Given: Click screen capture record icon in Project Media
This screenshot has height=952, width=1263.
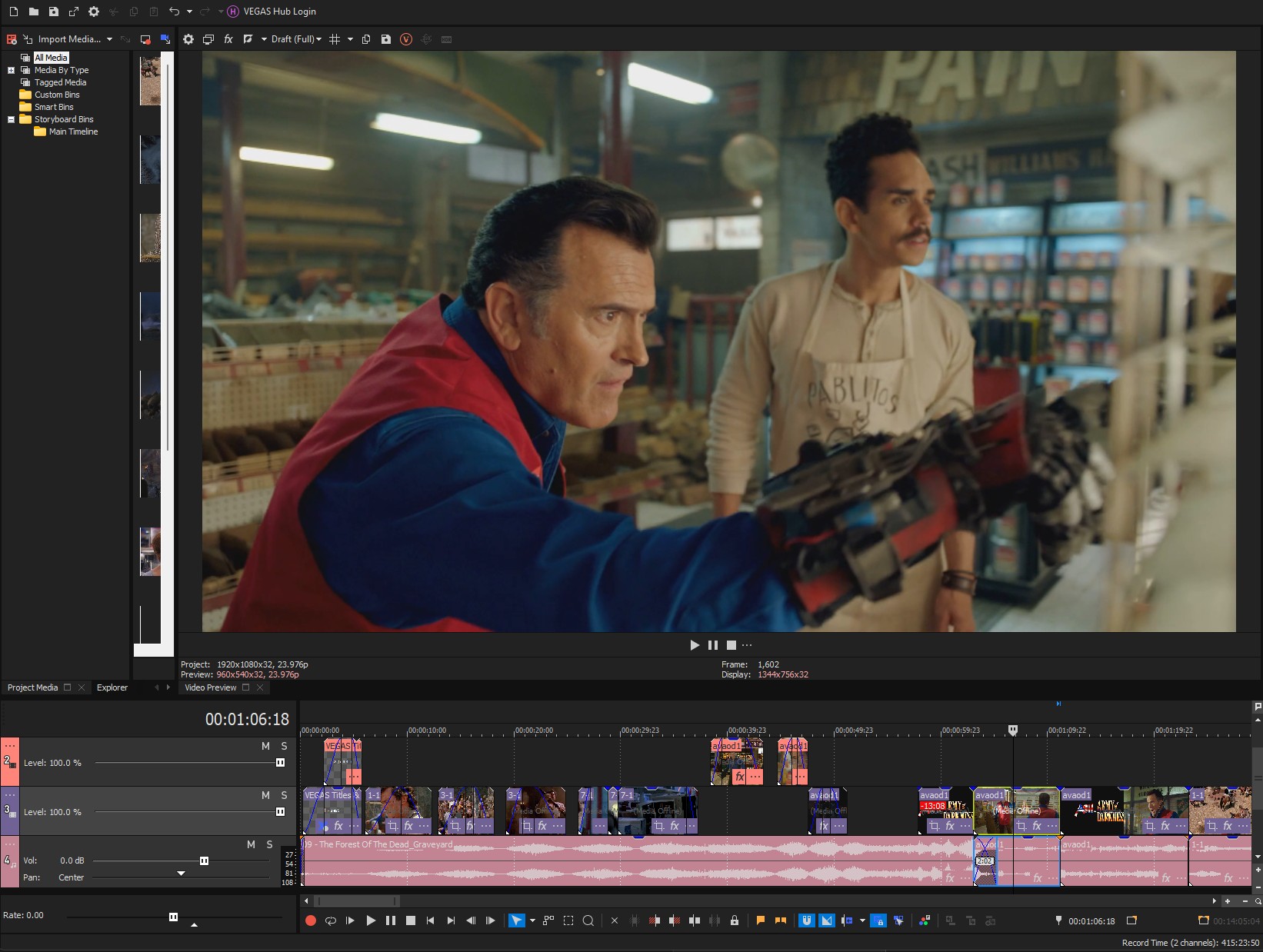Looking at the screenshot, I should pyautogui.click(x=145, y=39).
